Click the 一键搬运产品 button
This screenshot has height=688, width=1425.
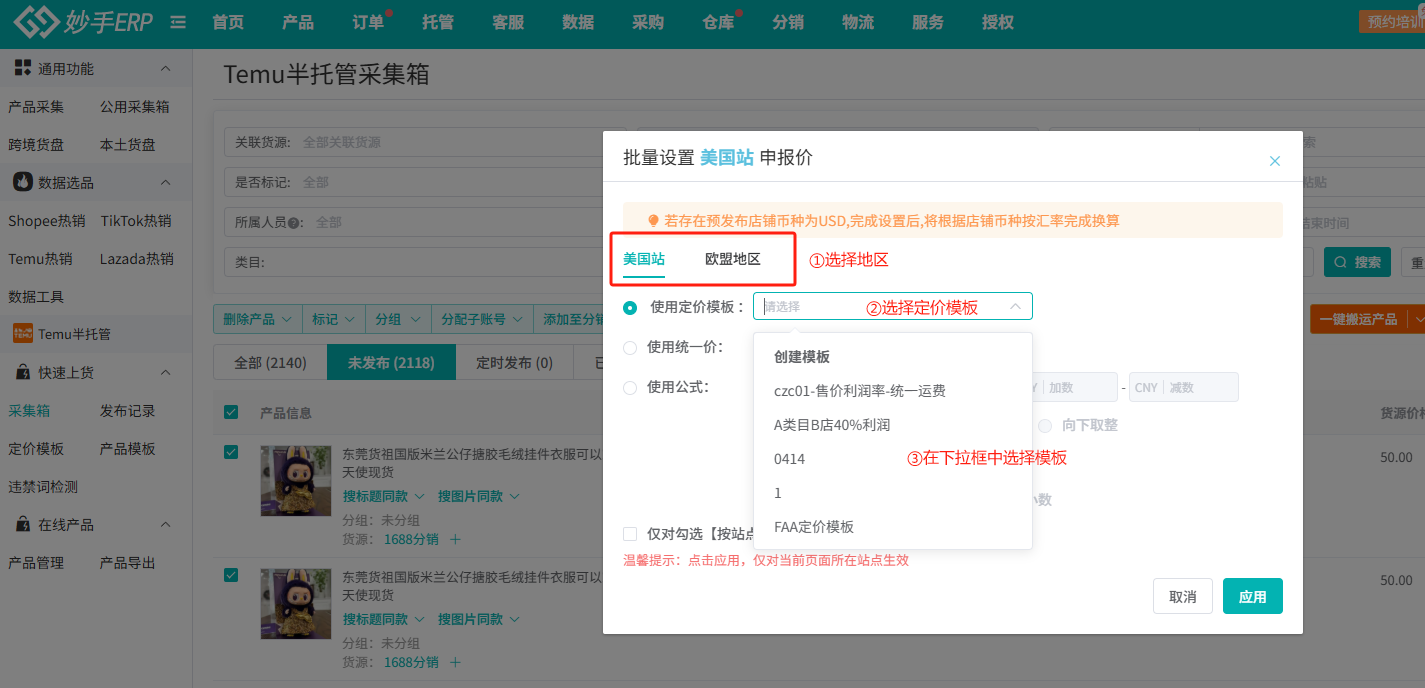tap(1358, 319)
